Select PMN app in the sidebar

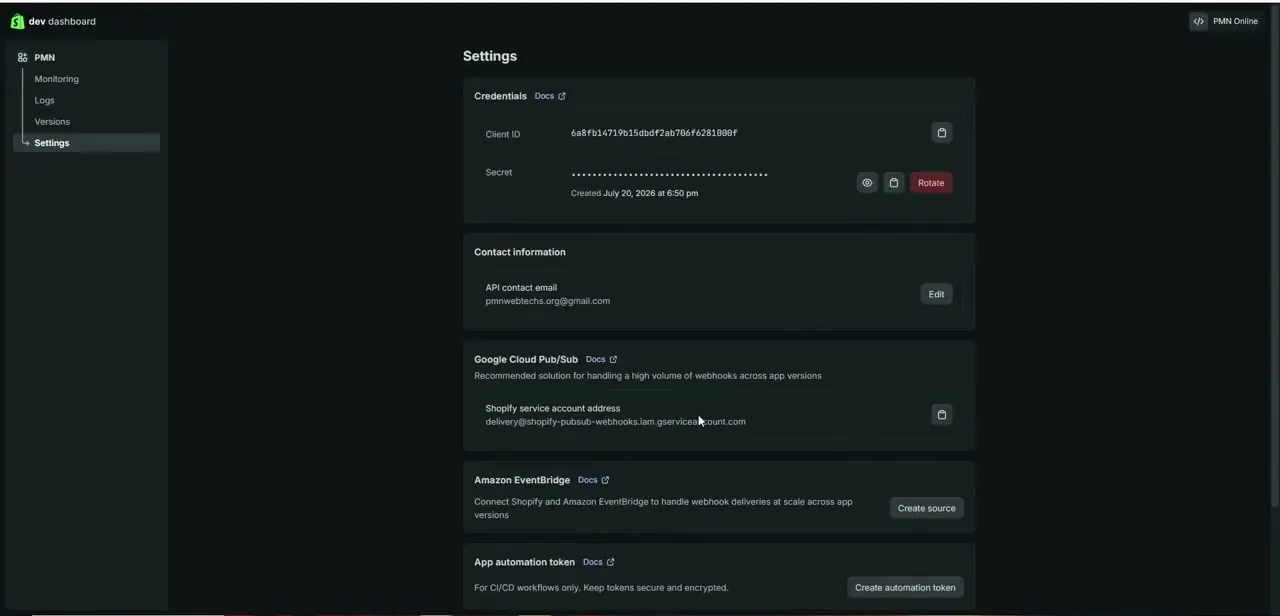pos(44,58)
